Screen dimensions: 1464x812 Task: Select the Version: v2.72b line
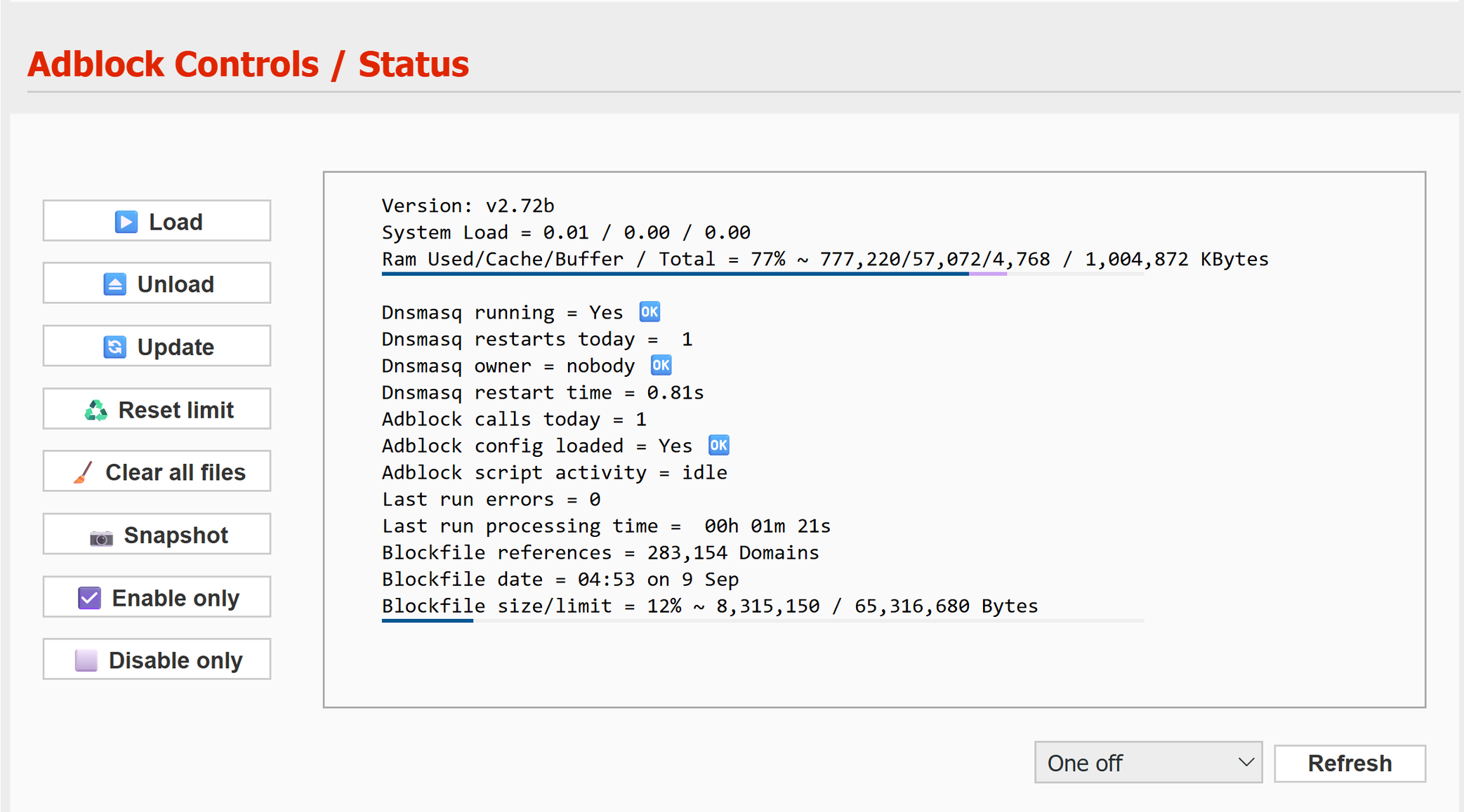tap(468, 206)
